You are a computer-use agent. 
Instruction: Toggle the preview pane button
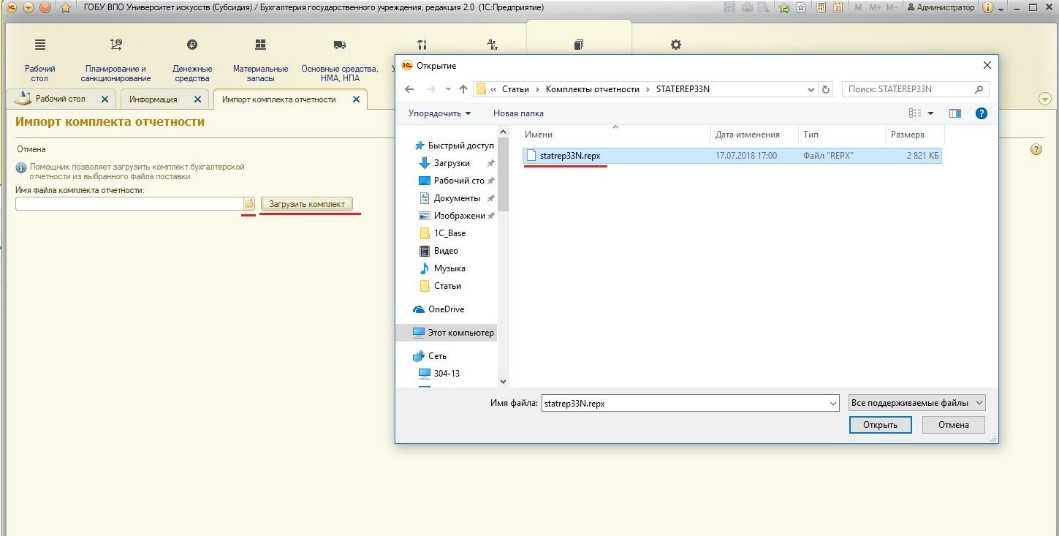point(954,113)
